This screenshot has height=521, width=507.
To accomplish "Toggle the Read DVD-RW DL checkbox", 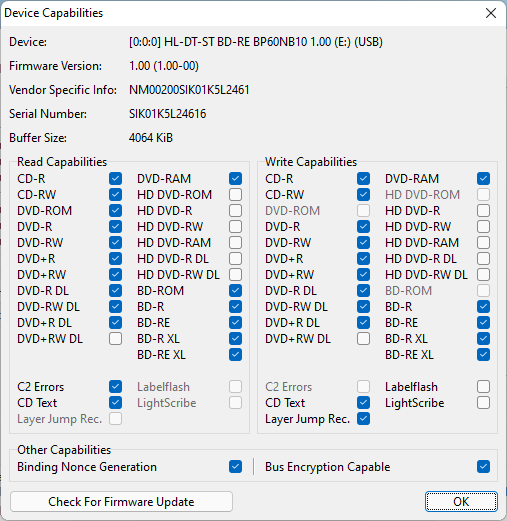I will pyautogui.click(x=115, y=306).
